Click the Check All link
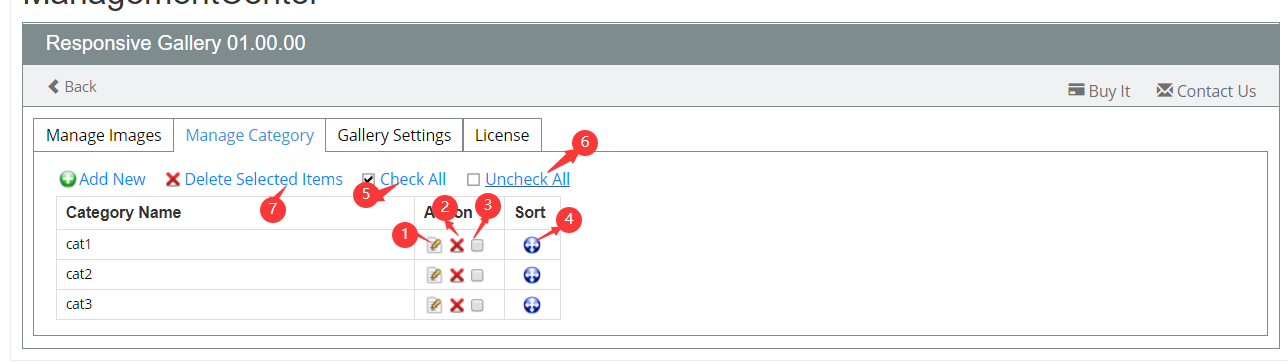The width and height of the screenshot is (1288, 362). pyautogui.click(x=413, y=179)
